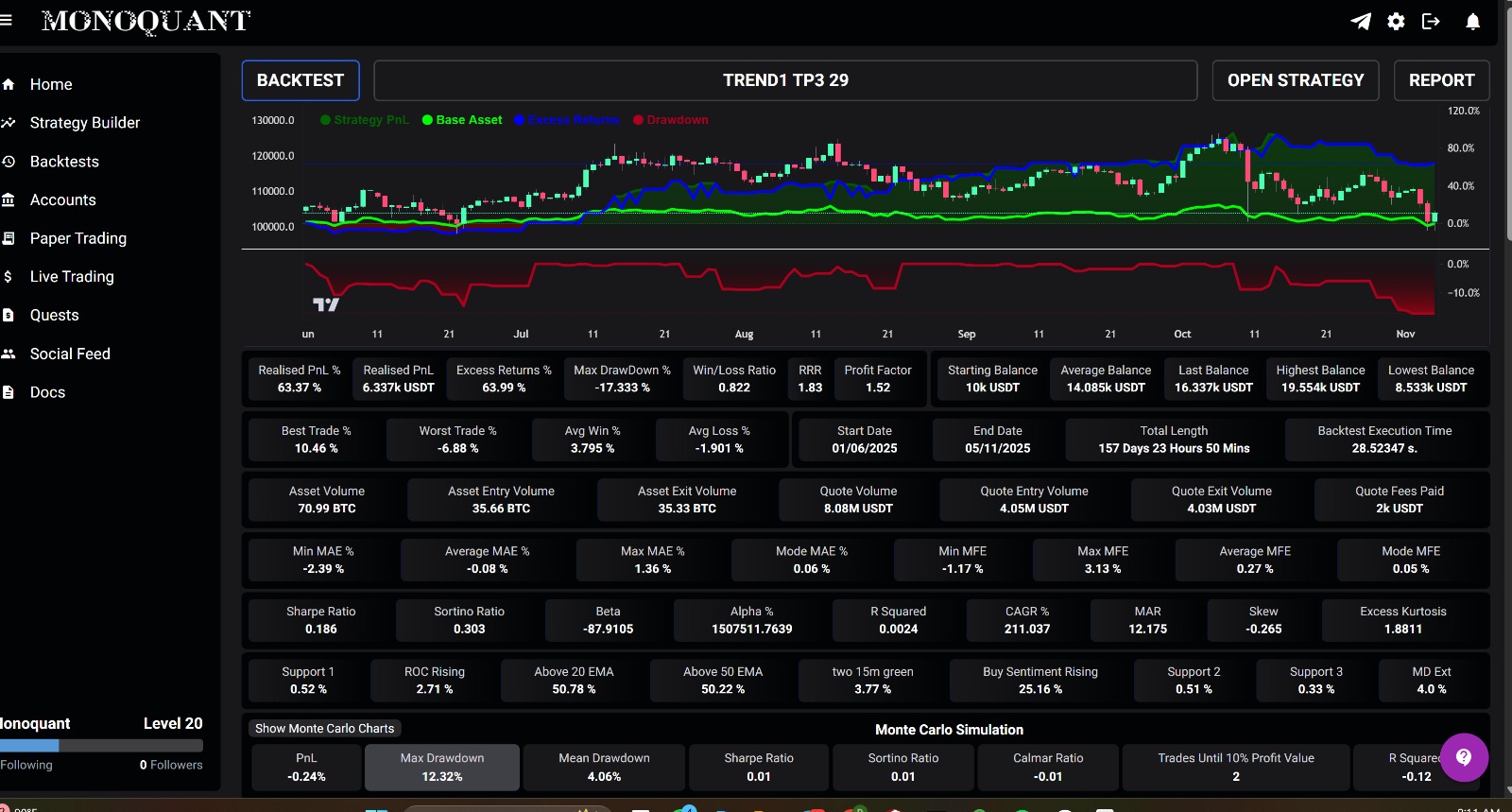Click the Monoquant logo
1512x812 pixels.
(x=146, y=21)
